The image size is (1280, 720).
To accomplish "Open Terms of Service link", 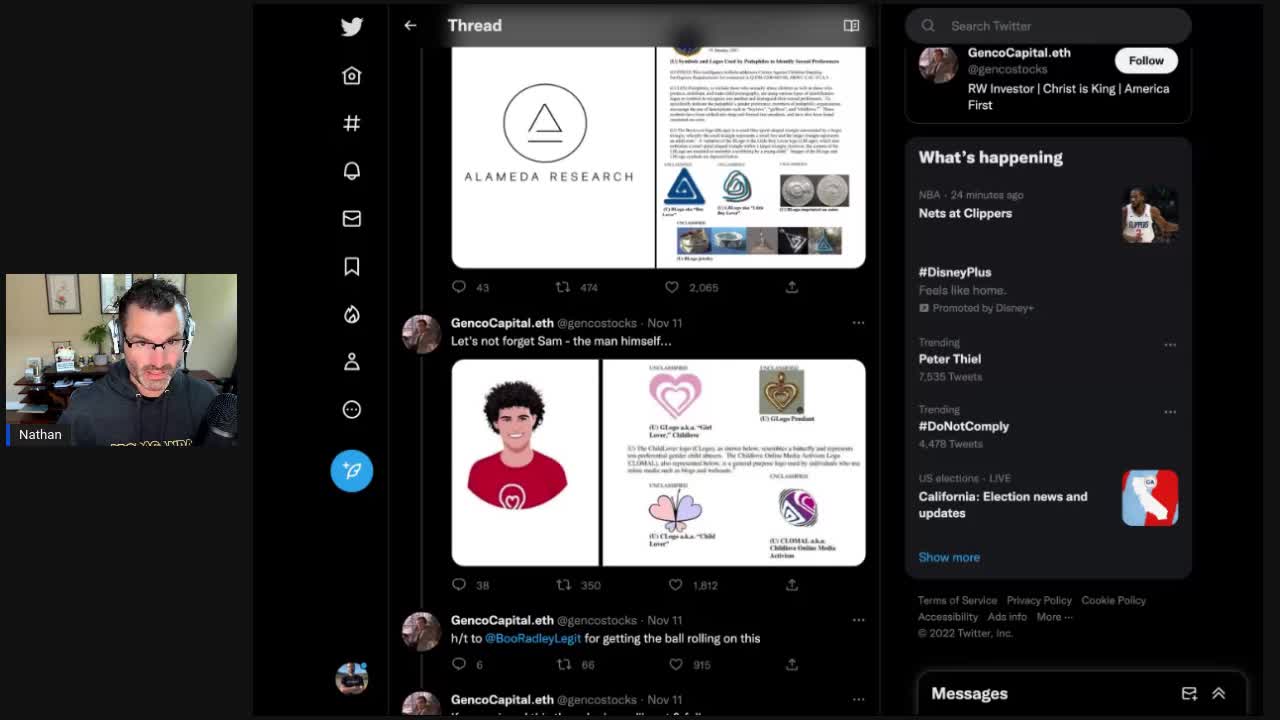I will click(957, 600).
